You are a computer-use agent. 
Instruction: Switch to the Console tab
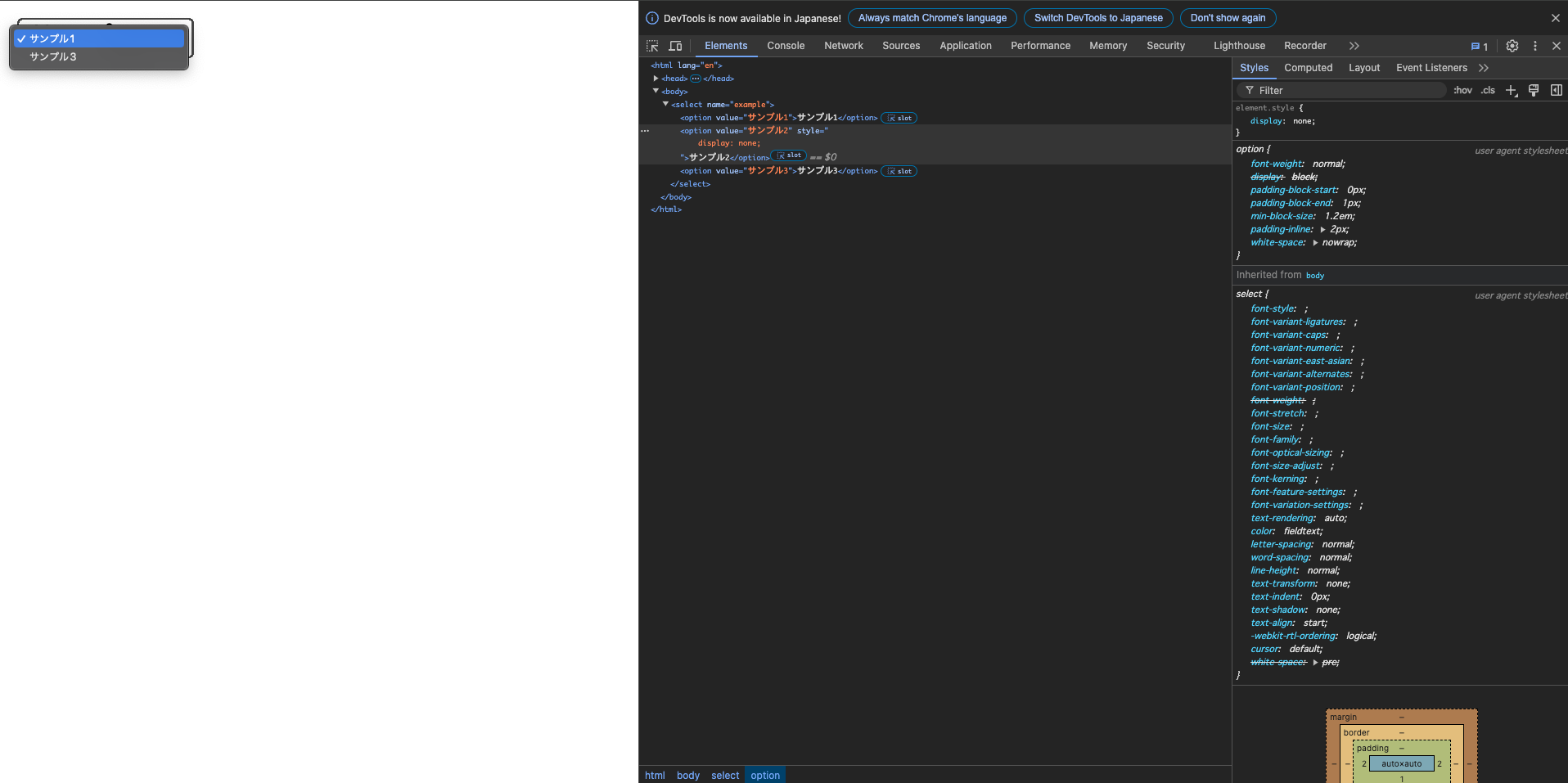pos(786,46)
